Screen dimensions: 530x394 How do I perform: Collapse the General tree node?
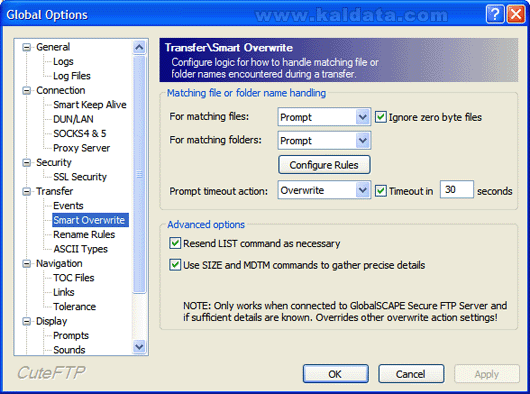26,47
